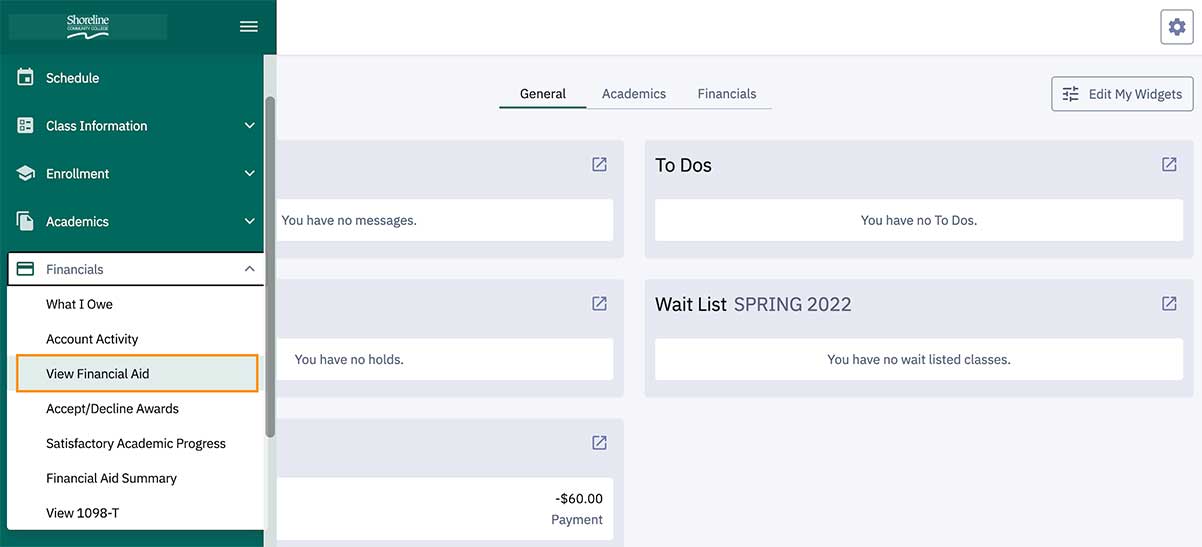The image size is (1202, 547).
Task: Open the Wait List widget external link icon
Action: (1169, 303)
